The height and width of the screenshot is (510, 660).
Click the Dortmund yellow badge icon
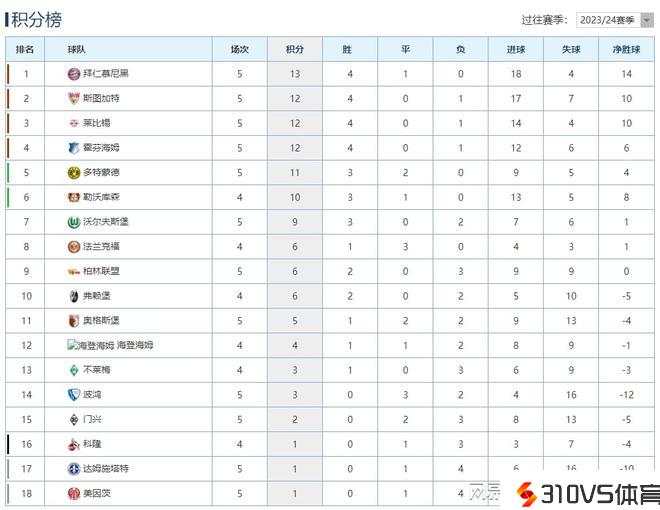click(x=73, y=172)
